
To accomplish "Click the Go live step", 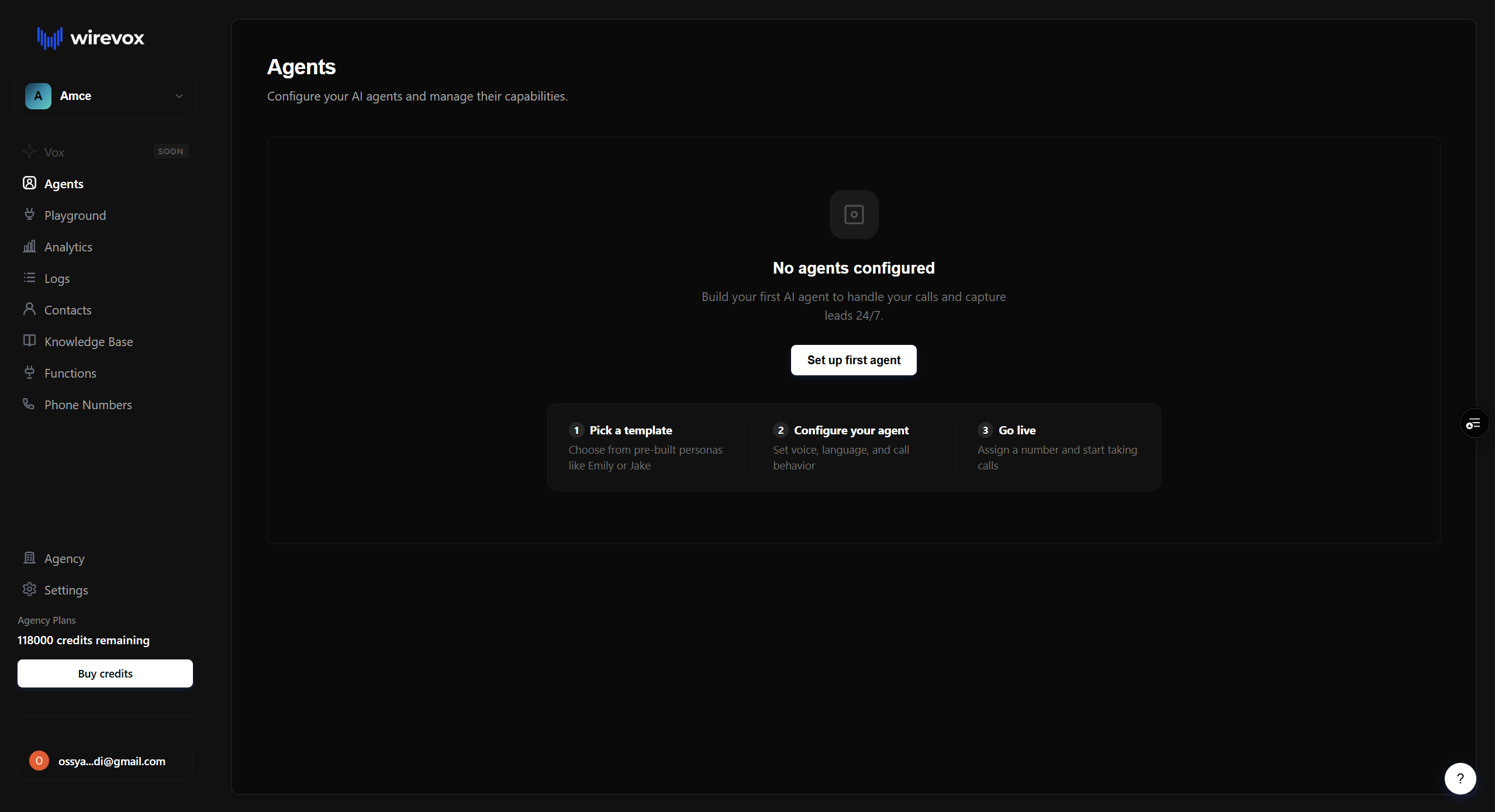I will click(x=1058, y=447).
